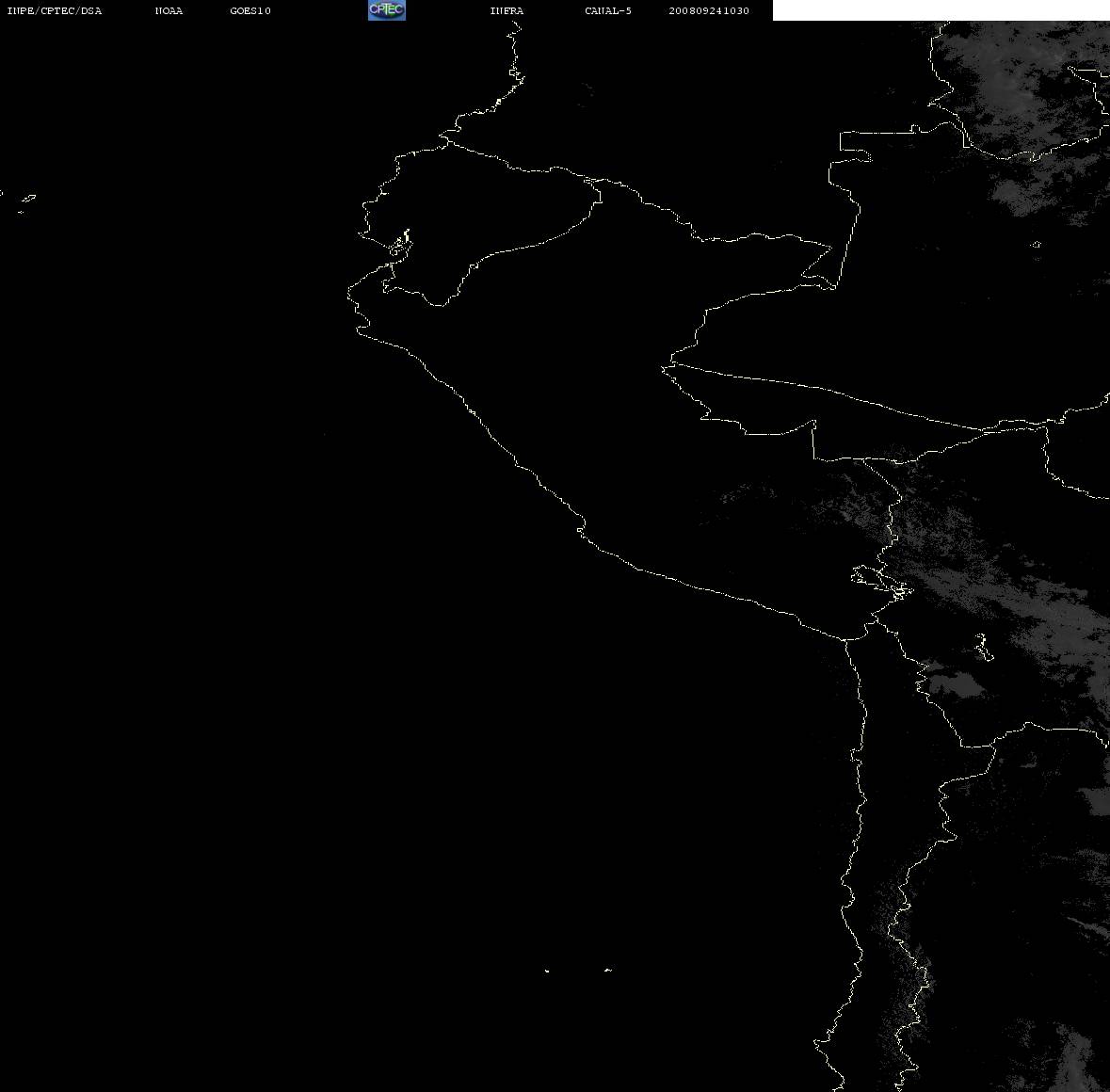Select the GOES10 satellite label

click(x=250, y=10)
